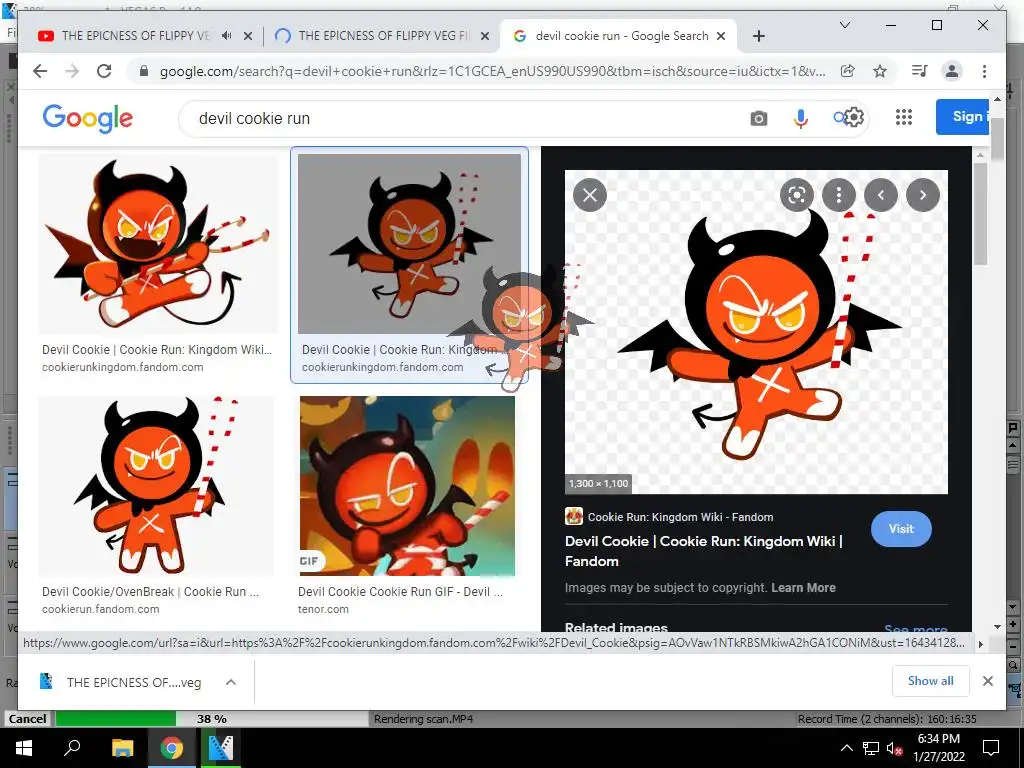Screen dimensions: 1024x768
Task: Open the network tray icon
Action: pos(871,748)
